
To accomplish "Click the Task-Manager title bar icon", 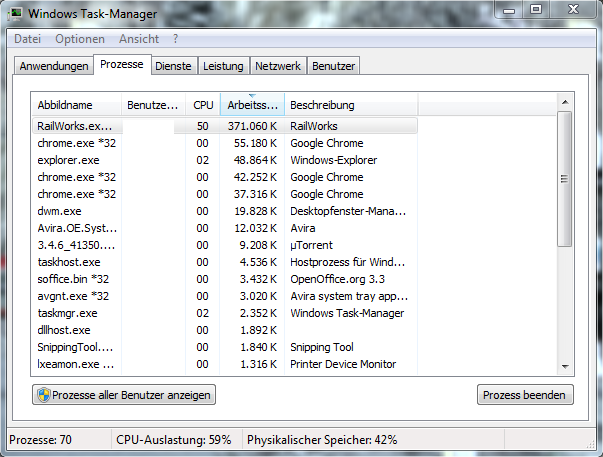I will click(x=16, y=14).
